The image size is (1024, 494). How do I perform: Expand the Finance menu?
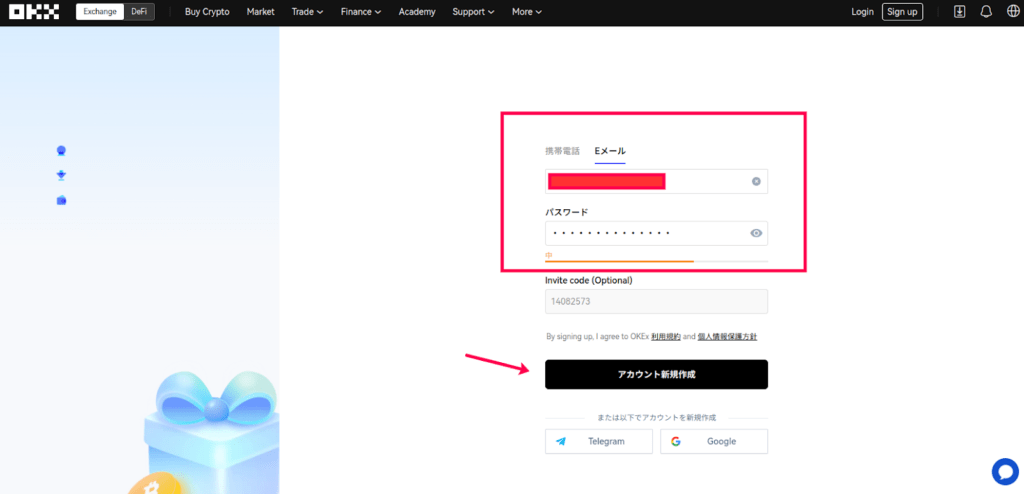[361, 12]
